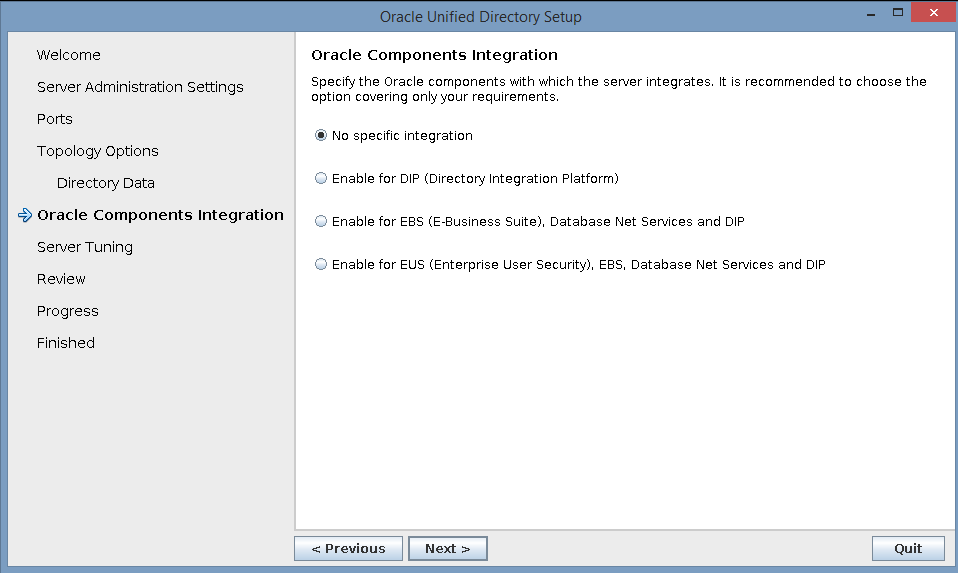Viewport: 958px width, 573px height.
Task: Select the Directory Data sub-step
Action: coord(106,183)
